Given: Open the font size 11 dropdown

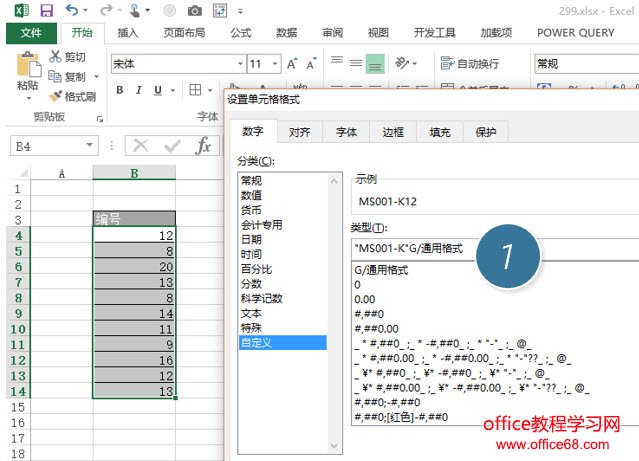Looking at the screenshot, I should click(275, 64).
